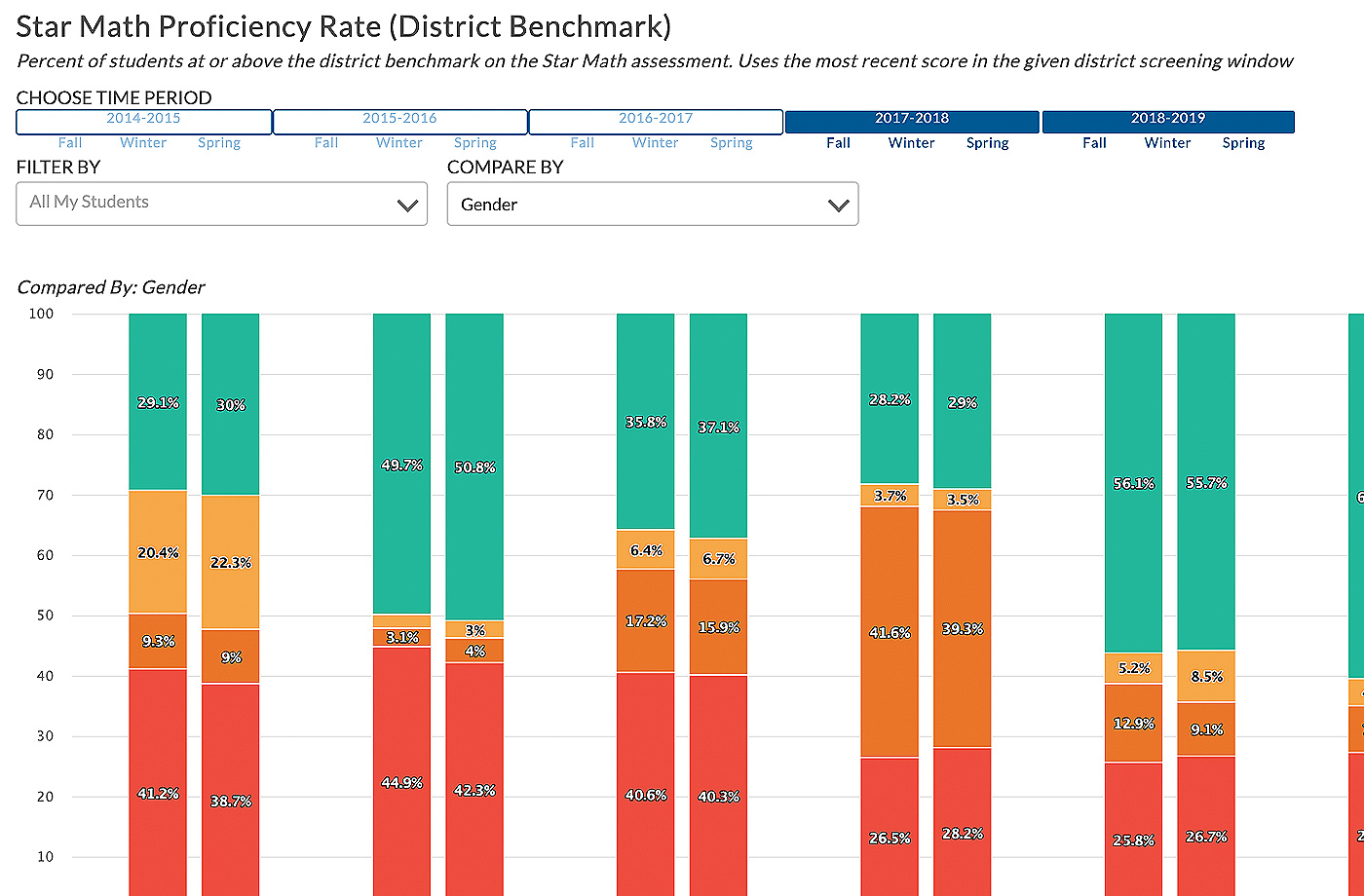The height and width of the screenshot is (896, 1364).
Task: Toggle the 2017-2018 time period button
Action: 912,122
